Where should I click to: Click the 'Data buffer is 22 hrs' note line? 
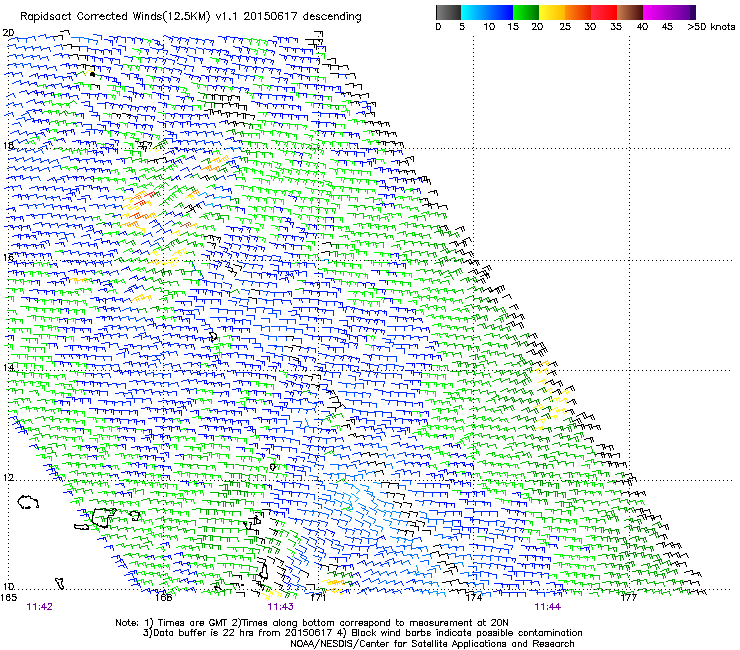362,633
